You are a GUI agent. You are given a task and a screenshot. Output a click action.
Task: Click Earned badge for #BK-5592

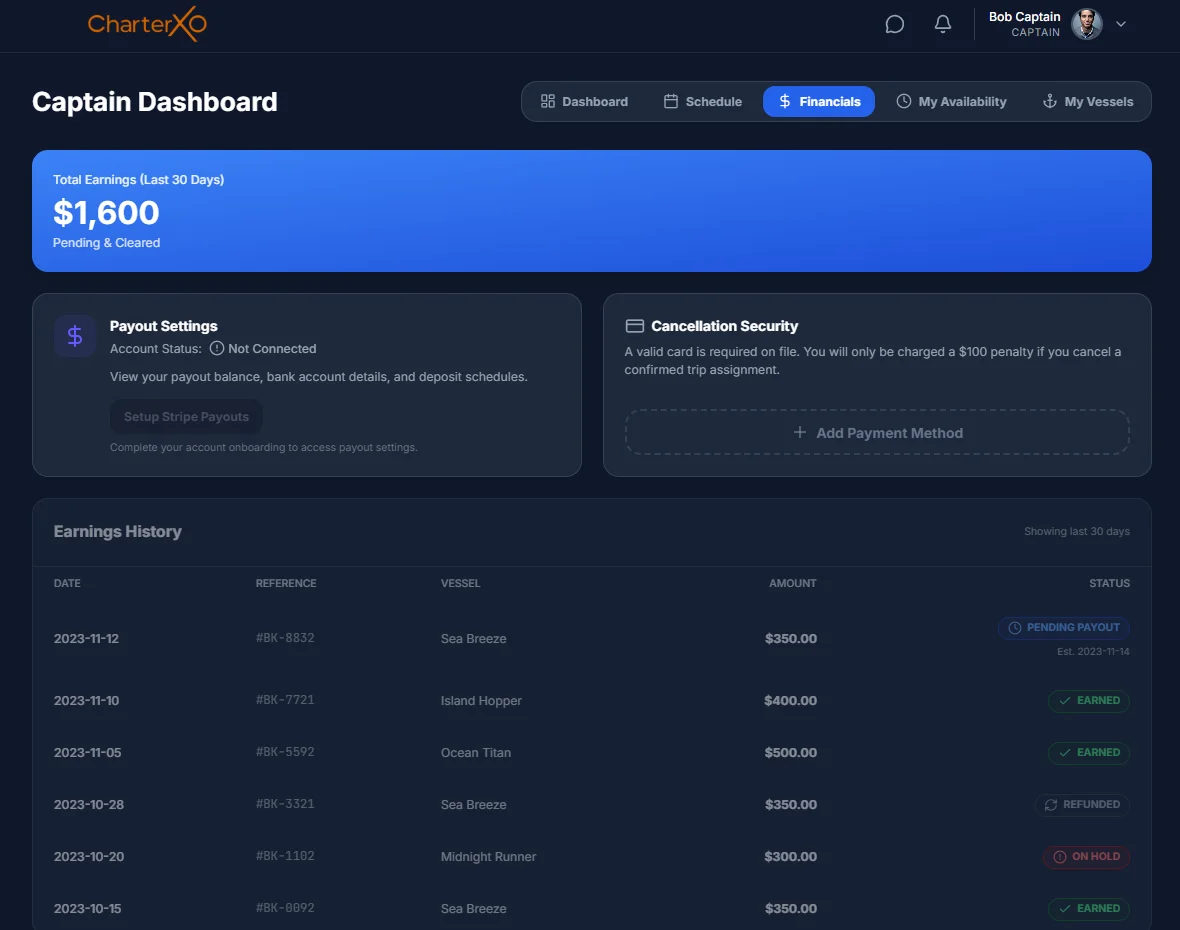[1088, 752]
